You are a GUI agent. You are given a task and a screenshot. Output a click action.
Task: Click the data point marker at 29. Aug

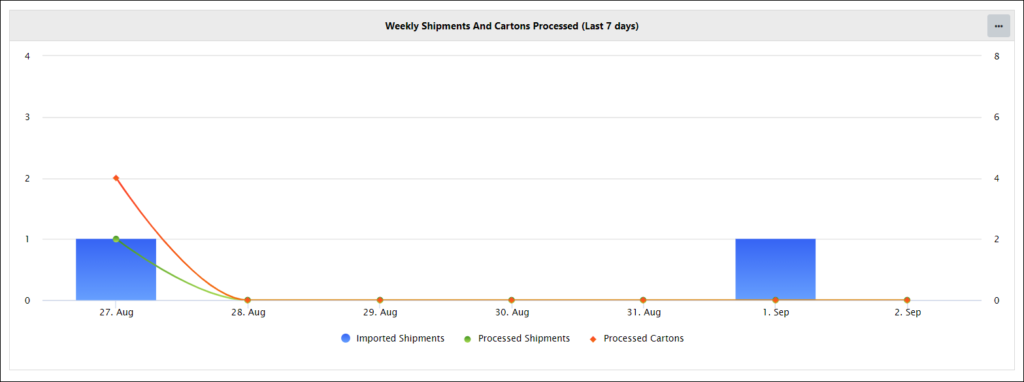[x=379, y=300]
